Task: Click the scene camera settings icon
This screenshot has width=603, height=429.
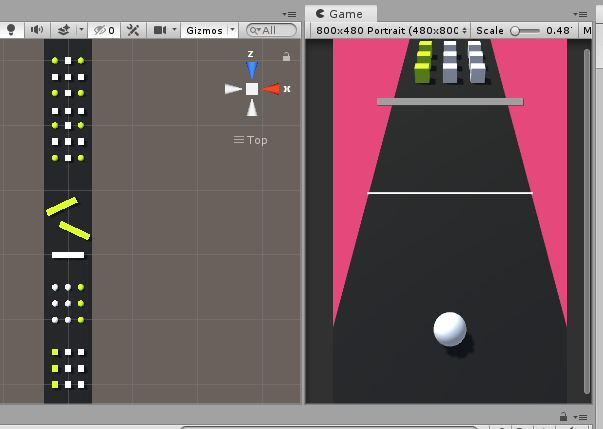Action: coord(160,30)
